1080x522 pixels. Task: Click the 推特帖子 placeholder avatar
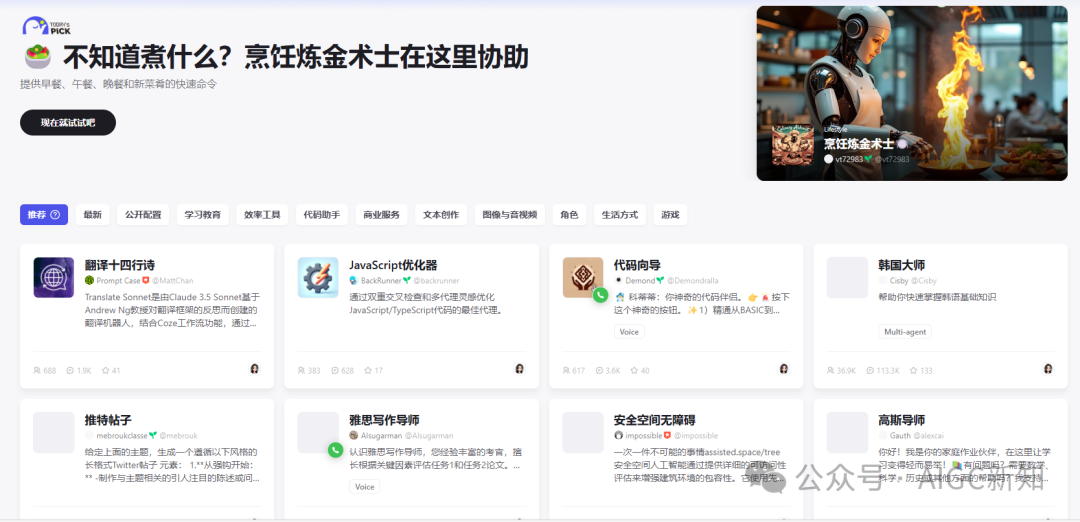click(x=54, y=432)
